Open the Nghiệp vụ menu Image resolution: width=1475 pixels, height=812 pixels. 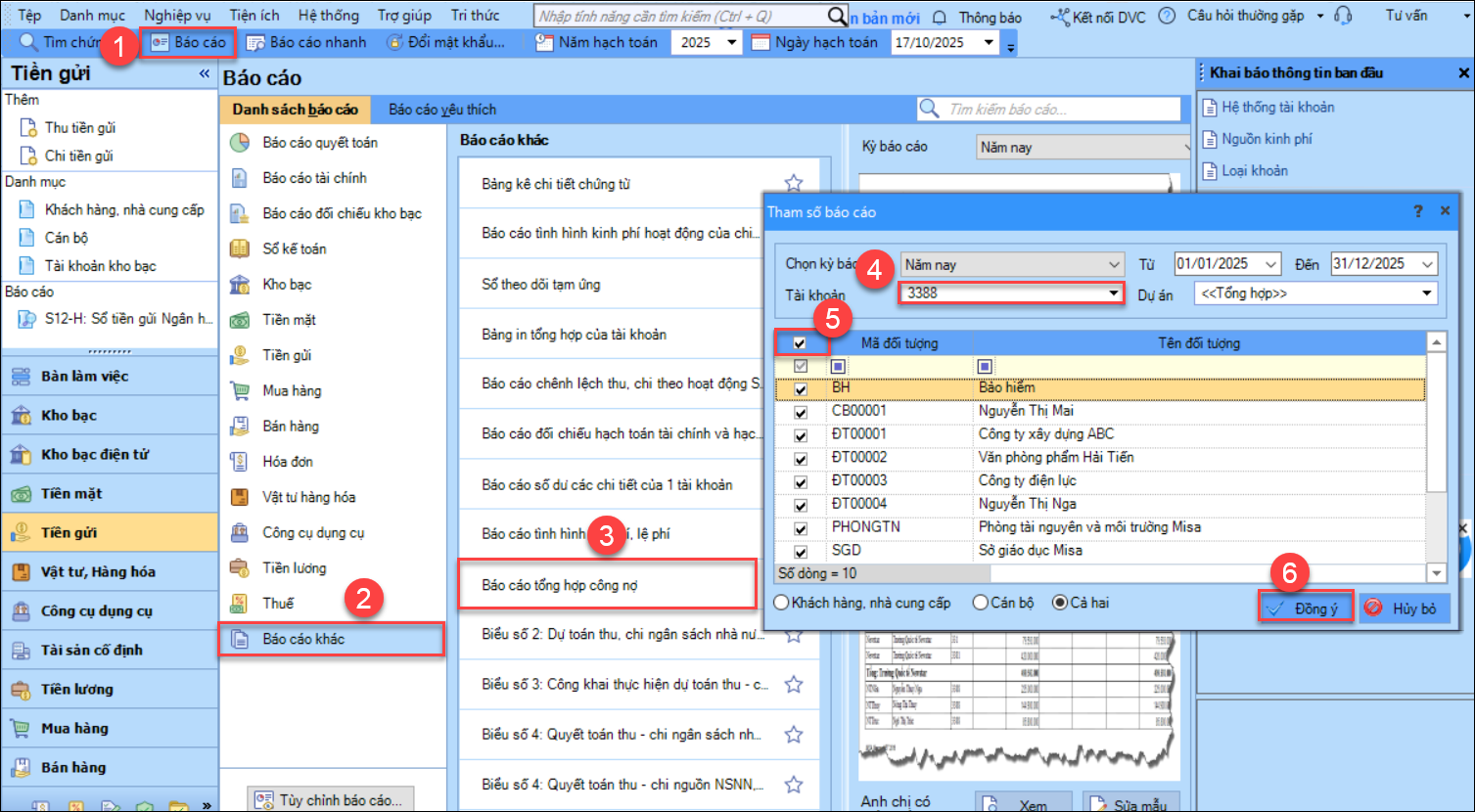pos(177,16)
